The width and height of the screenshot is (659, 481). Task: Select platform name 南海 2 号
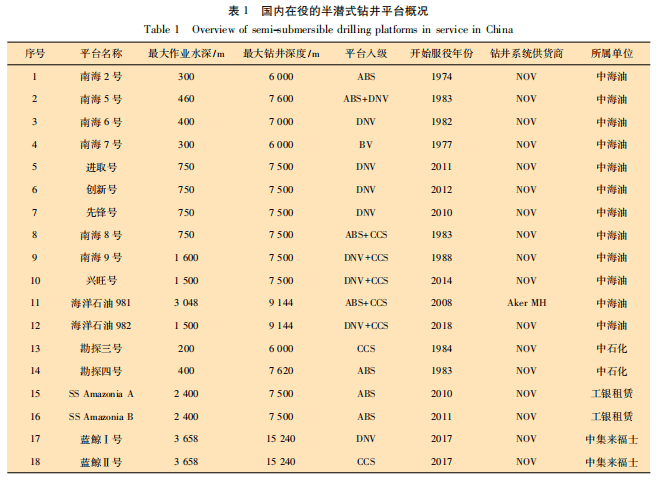(x=101, y=77)
